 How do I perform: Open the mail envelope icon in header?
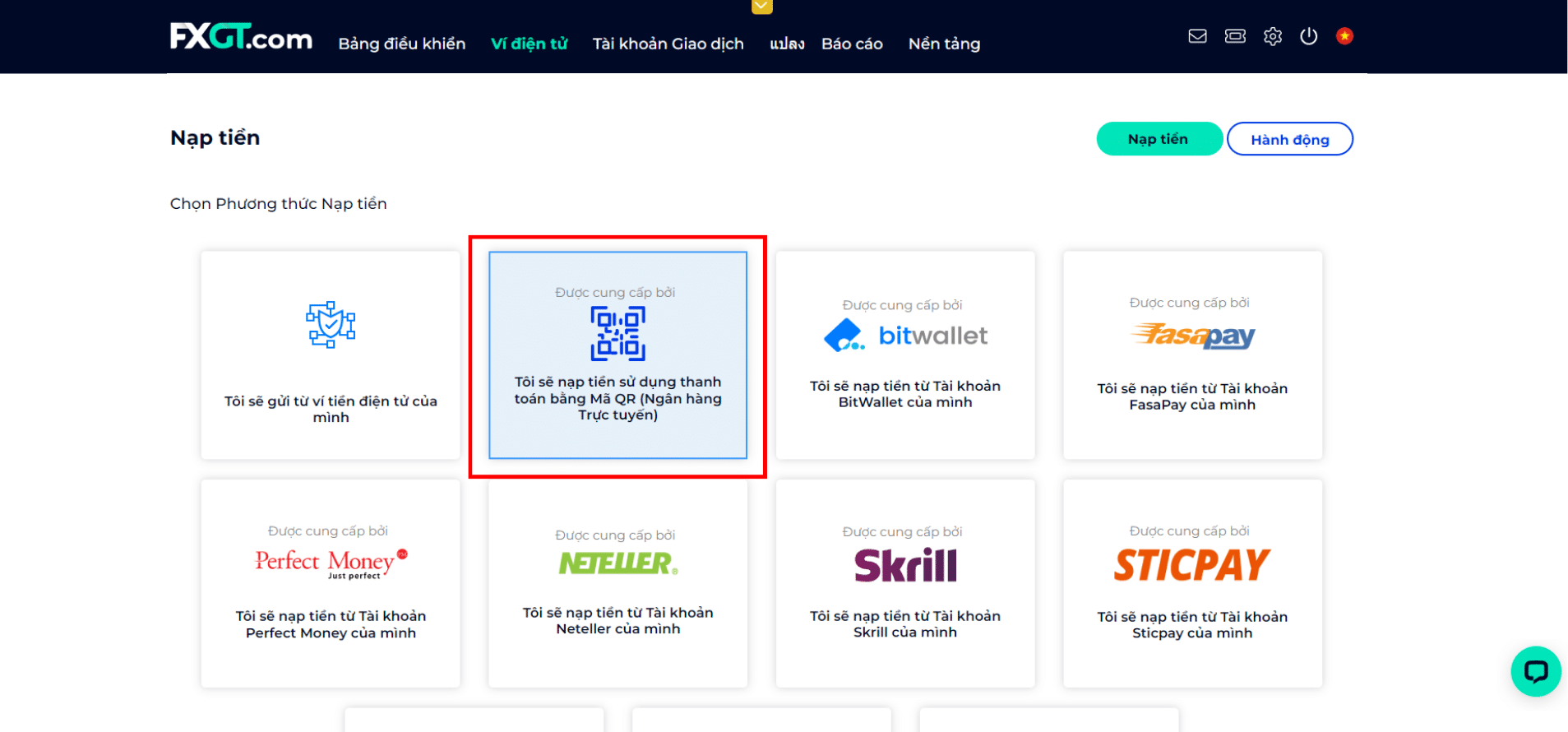pyautogui.click(x=1197, y=36)
